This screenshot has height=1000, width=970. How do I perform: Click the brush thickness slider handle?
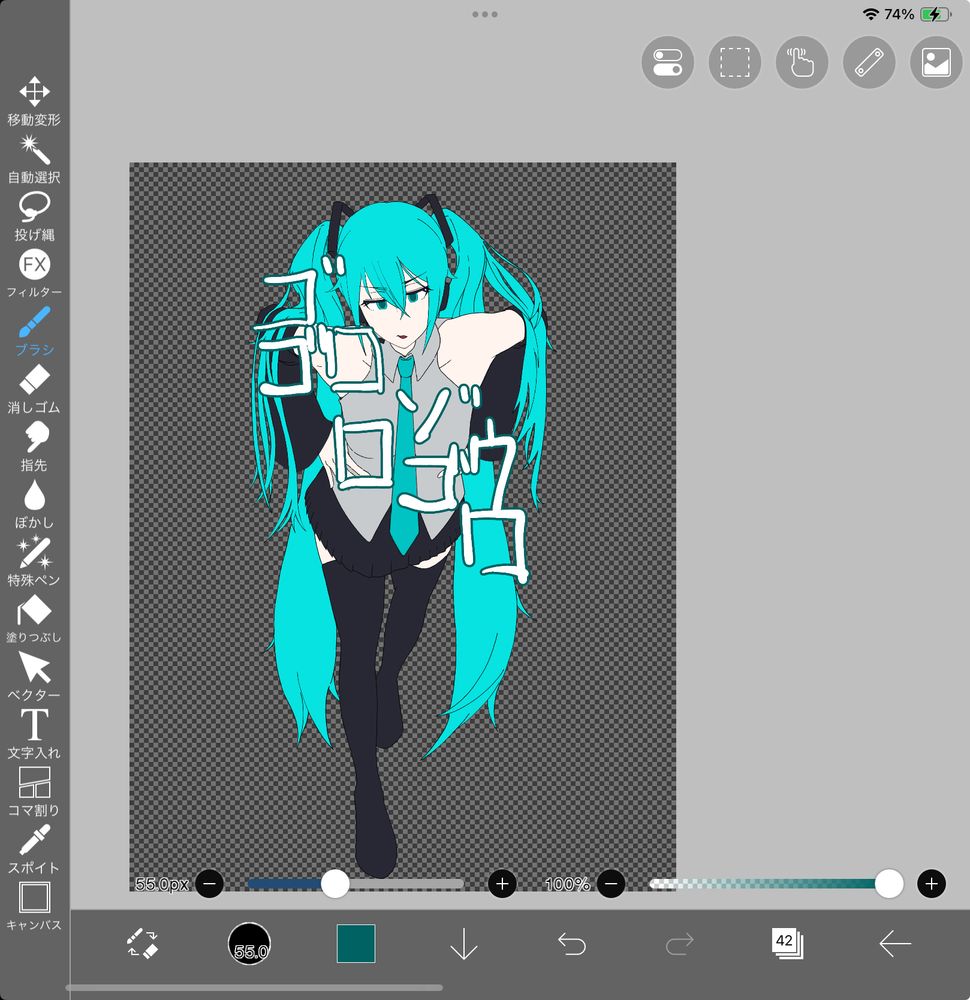tap(335, 884)
